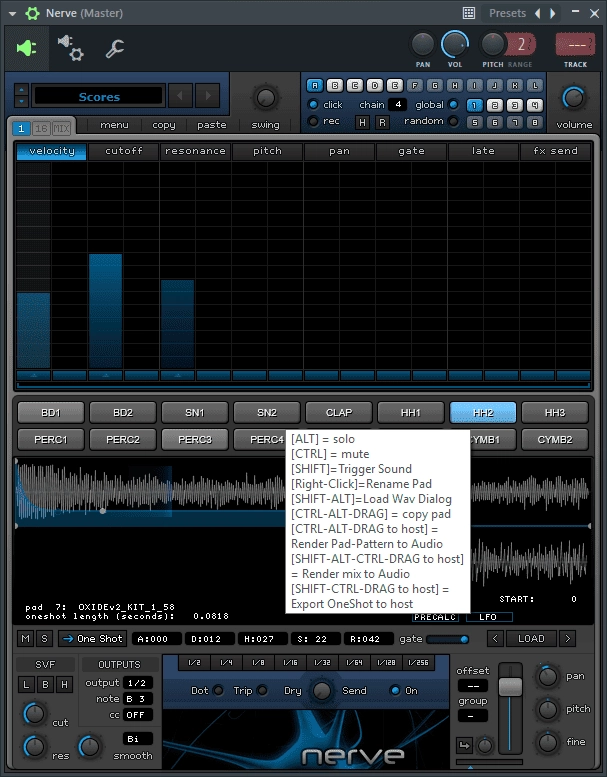Select the pitch lane tab
The height and width of the screenshot is (777, 607).
point(267,151)
